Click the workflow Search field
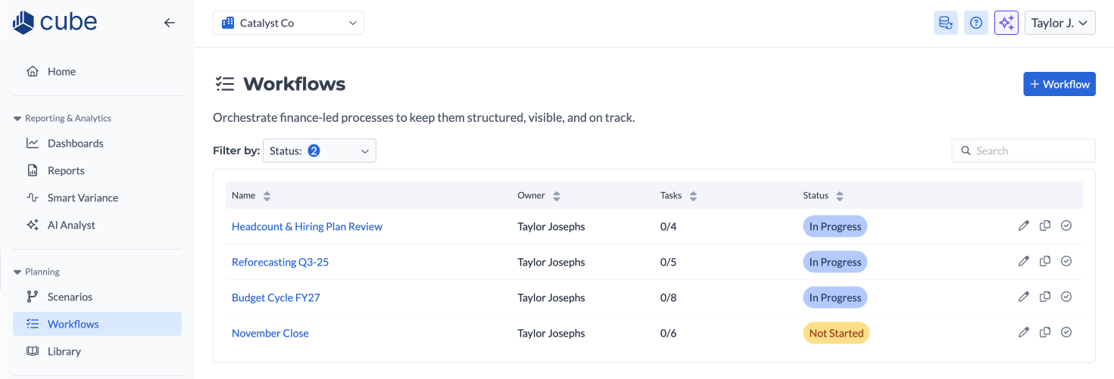1114x379 pixels. point(1024,151)
